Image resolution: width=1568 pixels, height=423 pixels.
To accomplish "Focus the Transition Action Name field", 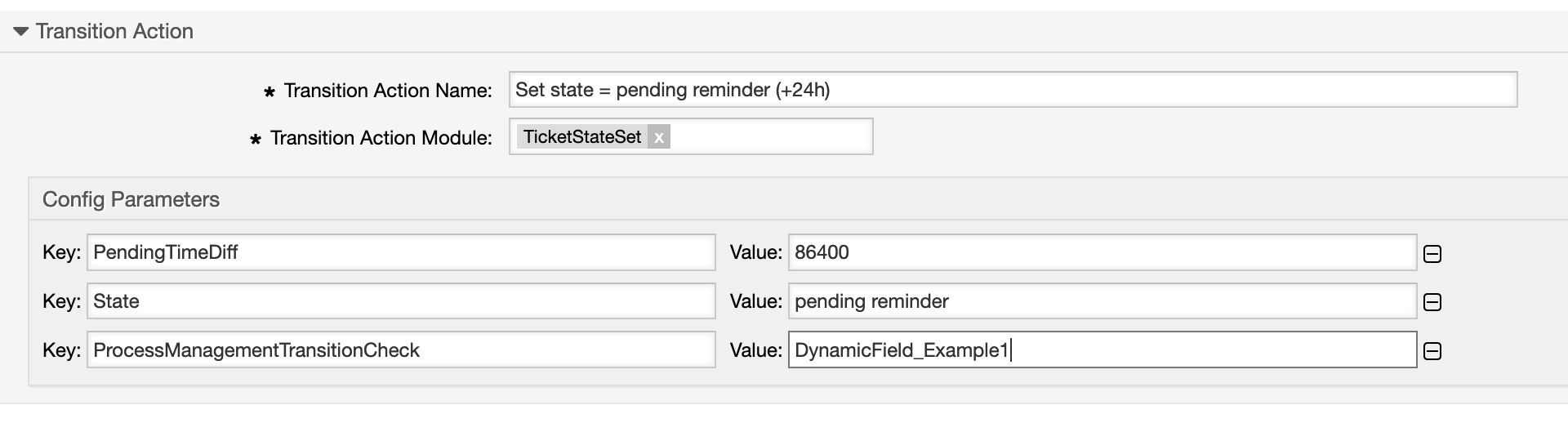I will pyautogui.click(x=1012, y=90).
